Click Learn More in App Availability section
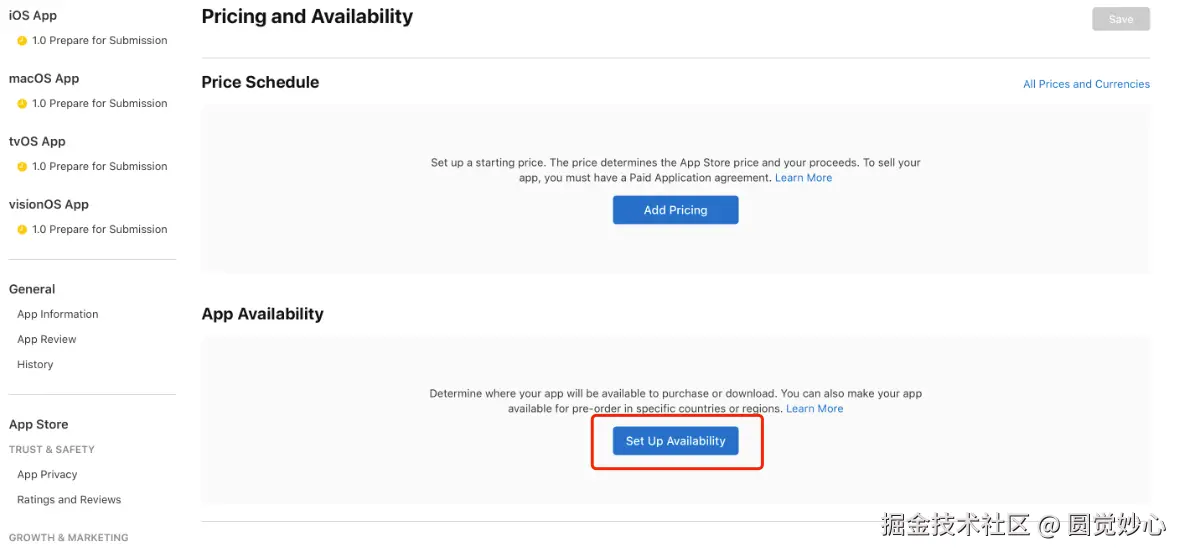 tap(814, 409)
